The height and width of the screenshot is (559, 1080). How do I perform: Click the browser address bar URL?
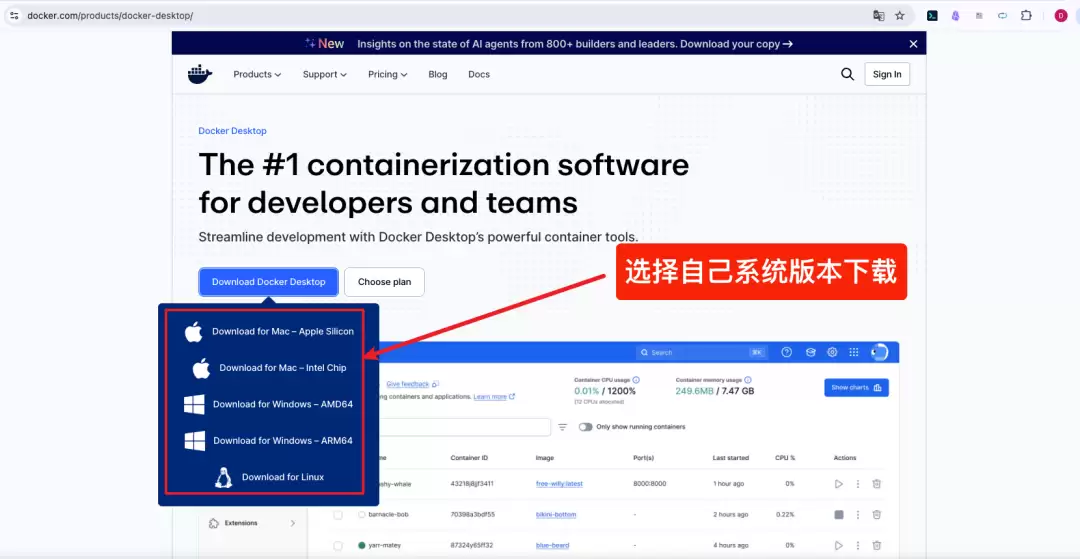point(110,15)
